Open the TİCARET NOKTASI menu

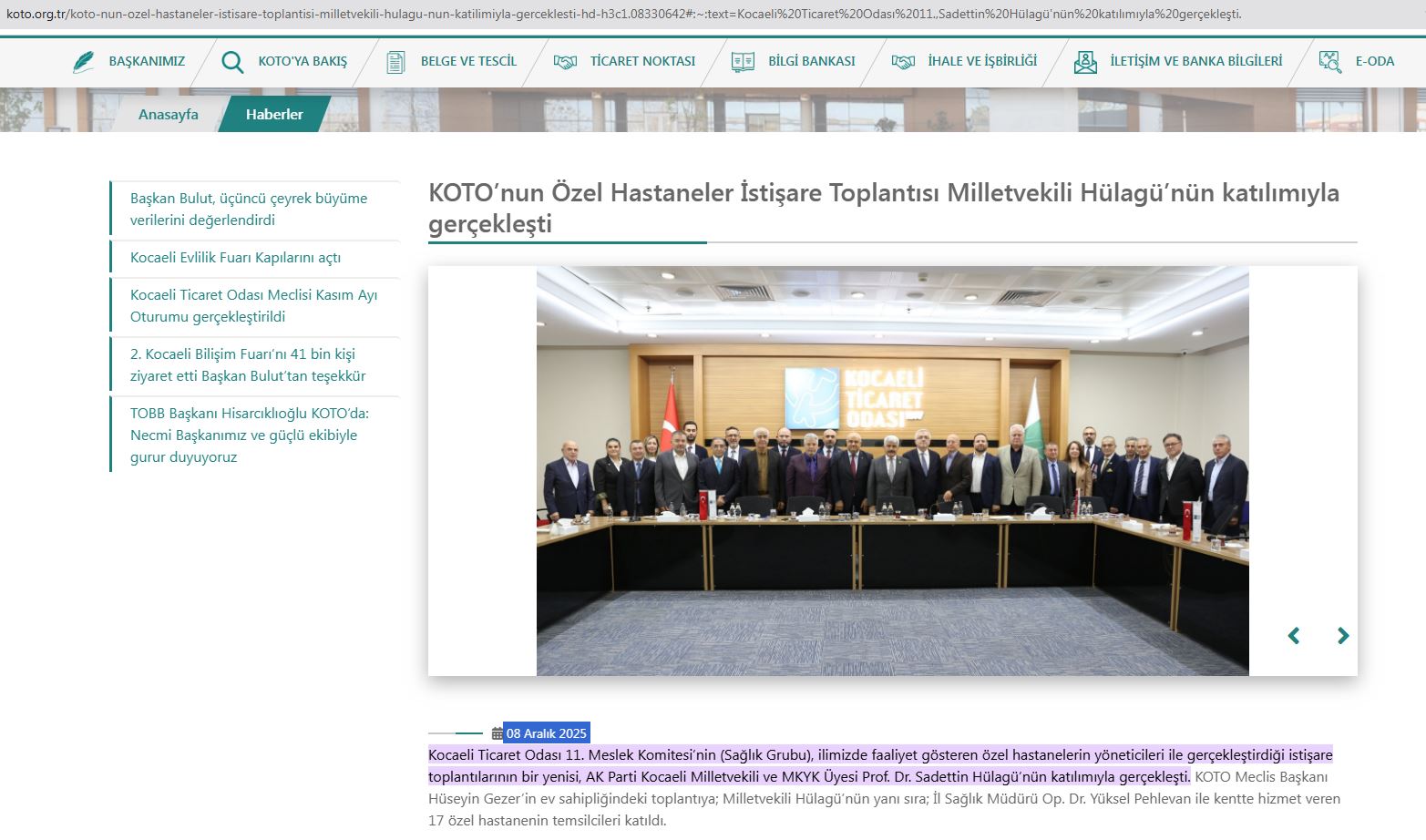click(642, 61)
